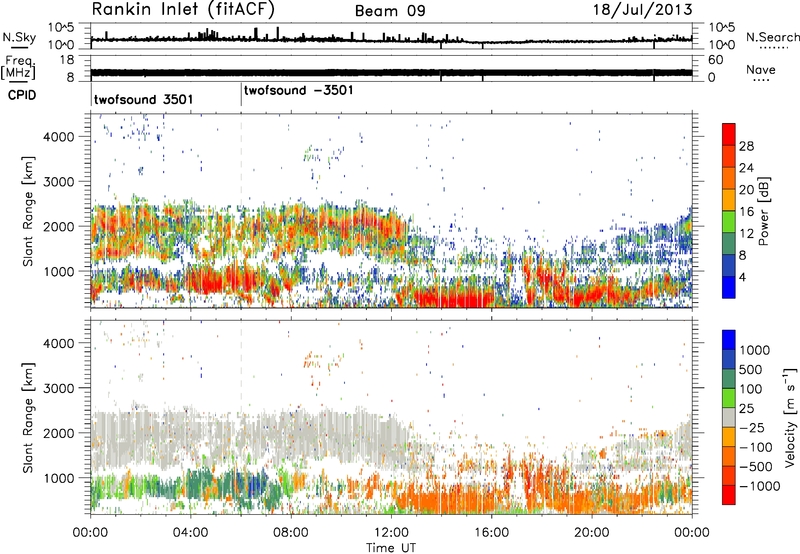This screenshot has width=800, height=554.
Task: Select the 'twofsound 3501' CPID entry
Action: (x=144, y=99)
